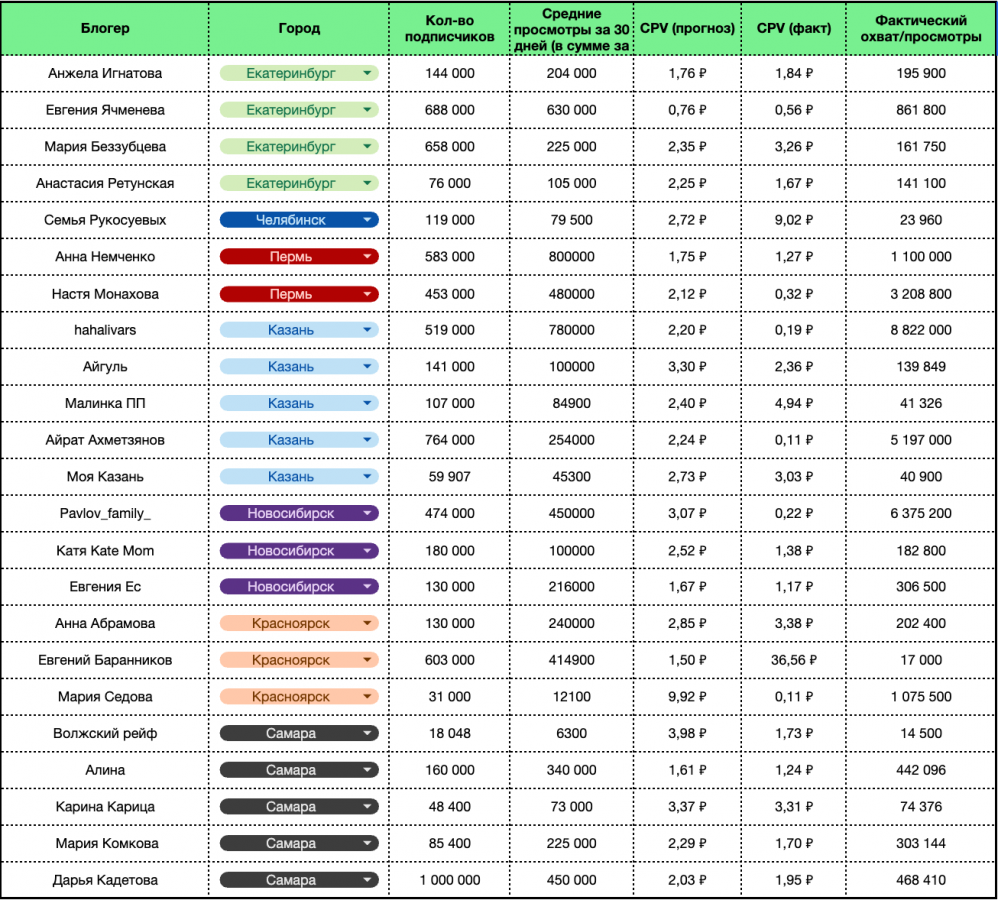This screenshot has height=900, width=998.
Task: Select the Блогер column header
Action: (105, 28)
